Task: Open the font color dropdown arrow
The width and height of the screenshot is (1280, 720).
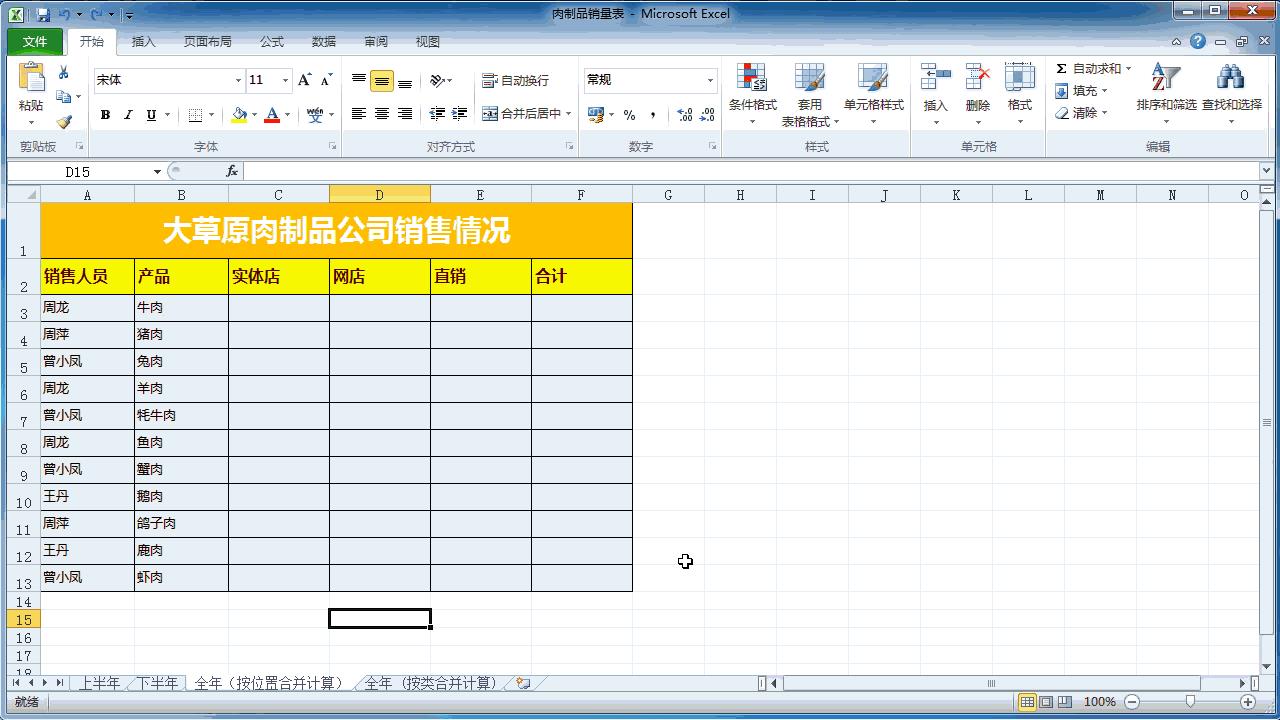Action: click(287, 115)
